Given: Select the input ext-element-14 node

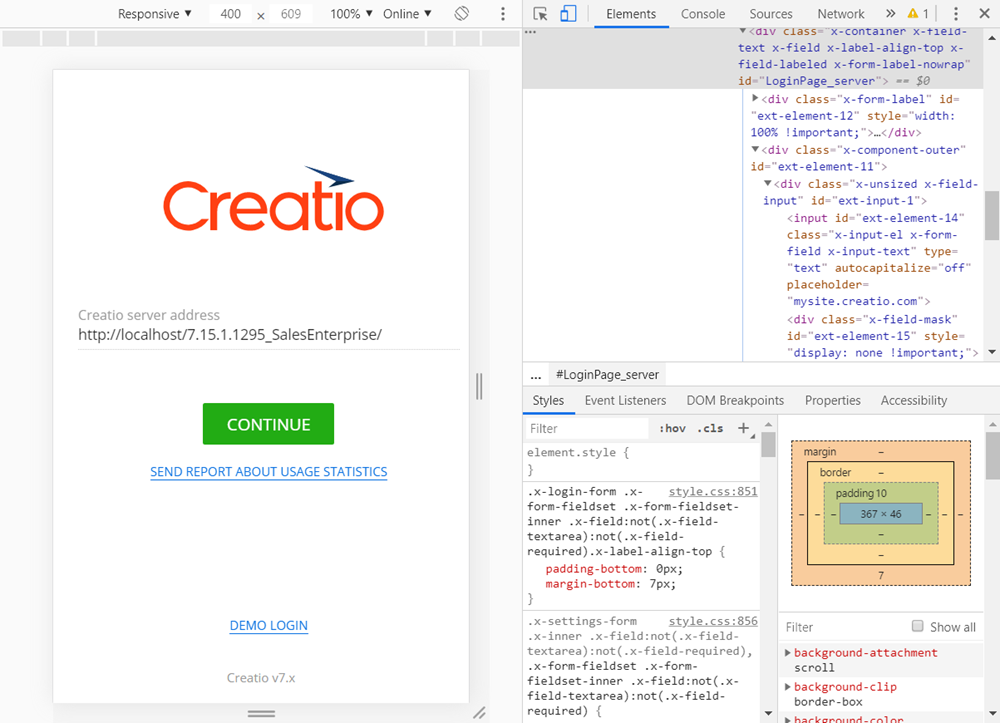Looking at the screenshot, I should click(879, 259).
